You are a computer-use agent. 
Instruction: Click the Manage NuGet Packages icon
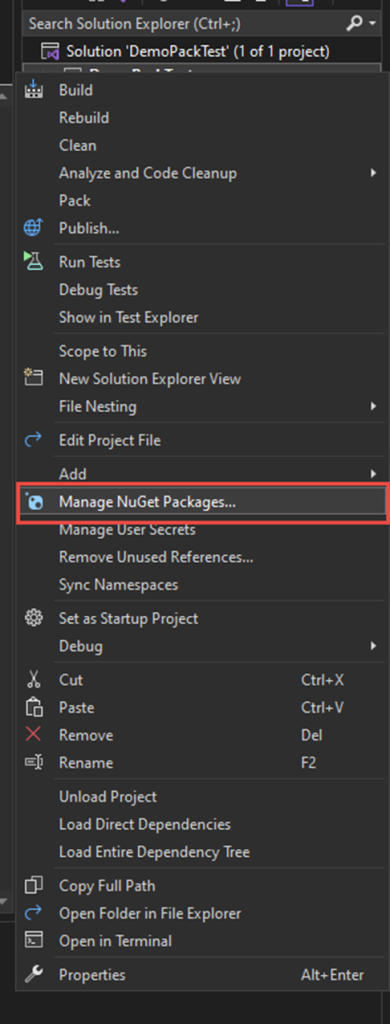pyautogui.click(x=35, y=502)
